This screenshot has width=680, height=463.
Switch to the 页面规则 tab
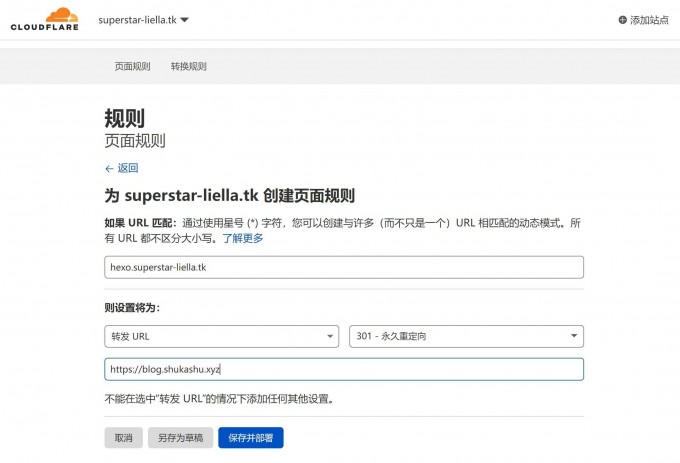pyautogui.click(x=132, y=66)
